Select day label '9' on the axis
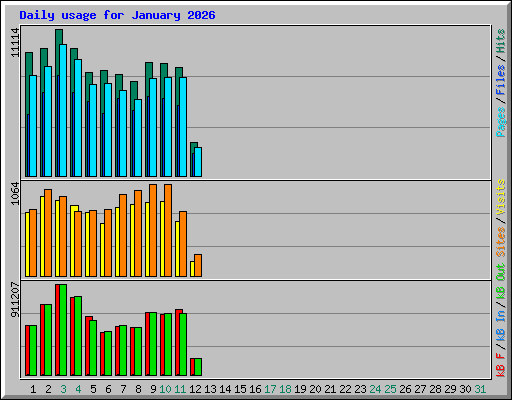 153,389
